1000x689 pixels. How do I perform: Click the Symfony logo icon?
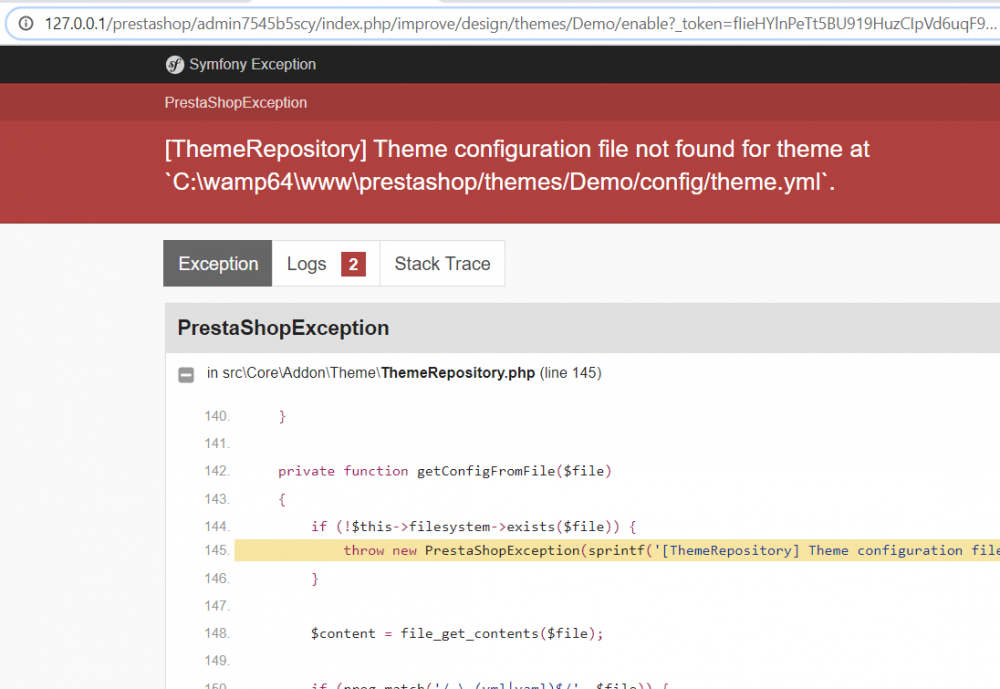pos(175,65)
